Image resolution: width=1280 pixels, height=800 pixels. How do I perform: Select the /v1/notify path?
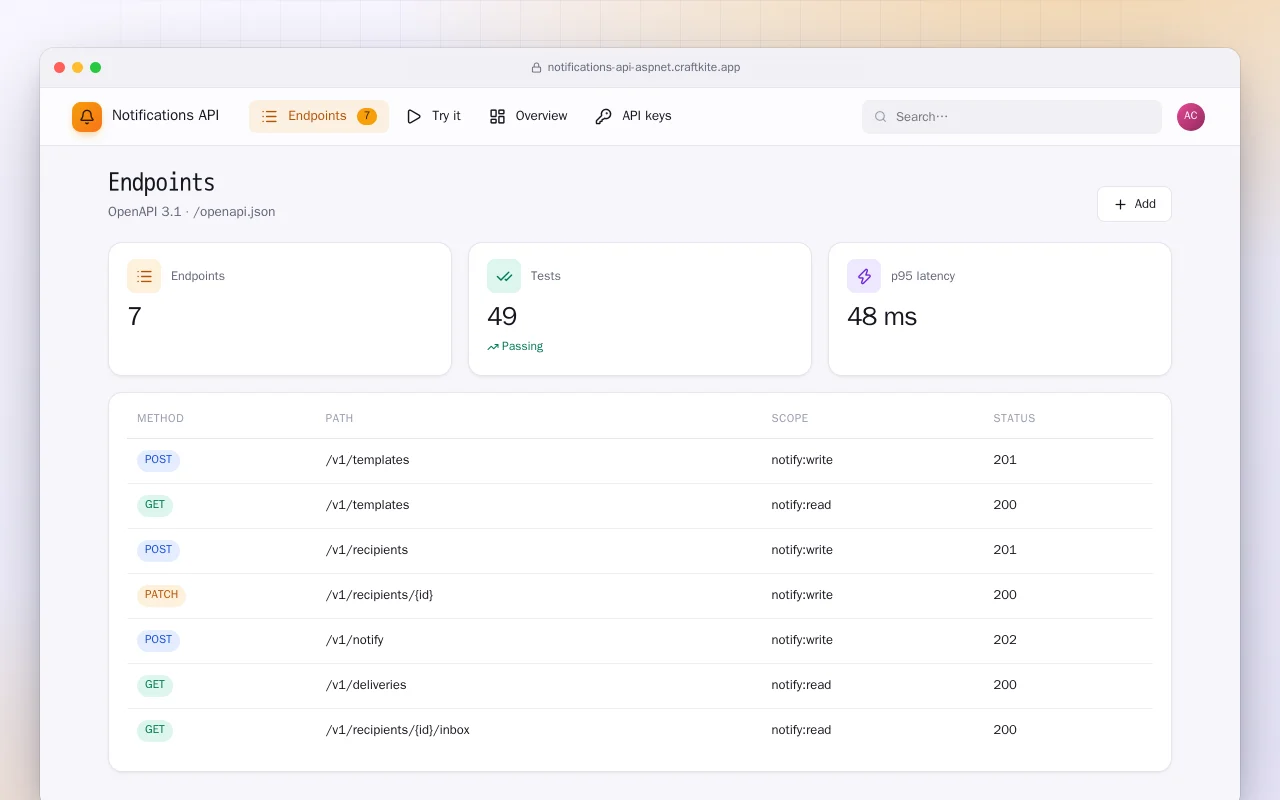355,640
